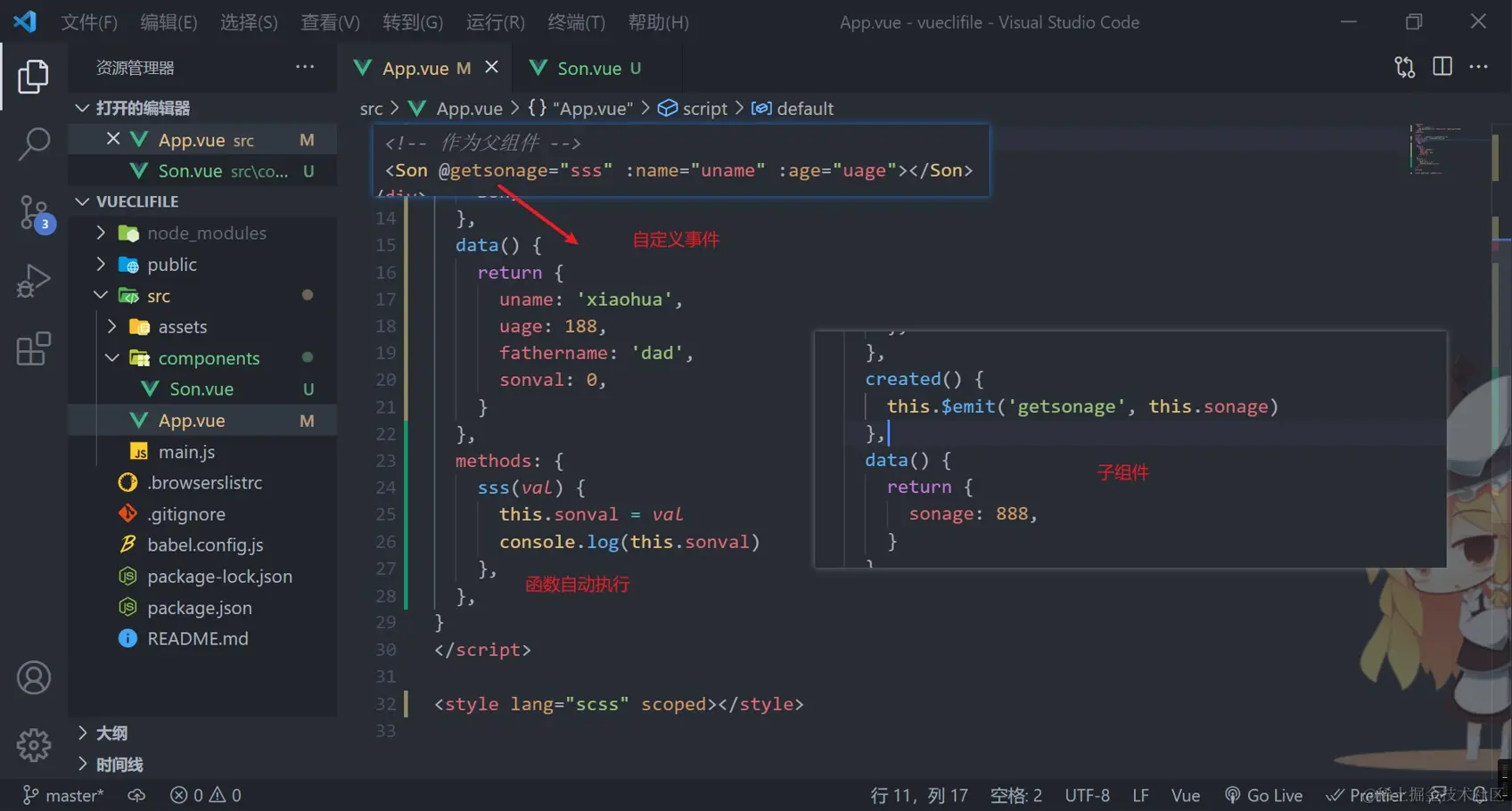The image size is (1512, 811).
Task: Click the "App.vue" braces breadcrumb segment
Action: (x=580, y=109)
